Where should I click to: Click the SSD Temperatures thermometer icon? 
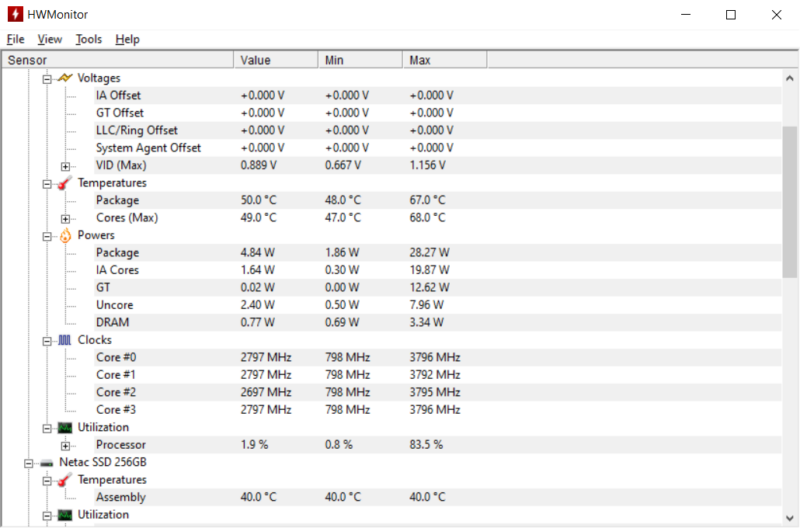click(x=64, y=480)
